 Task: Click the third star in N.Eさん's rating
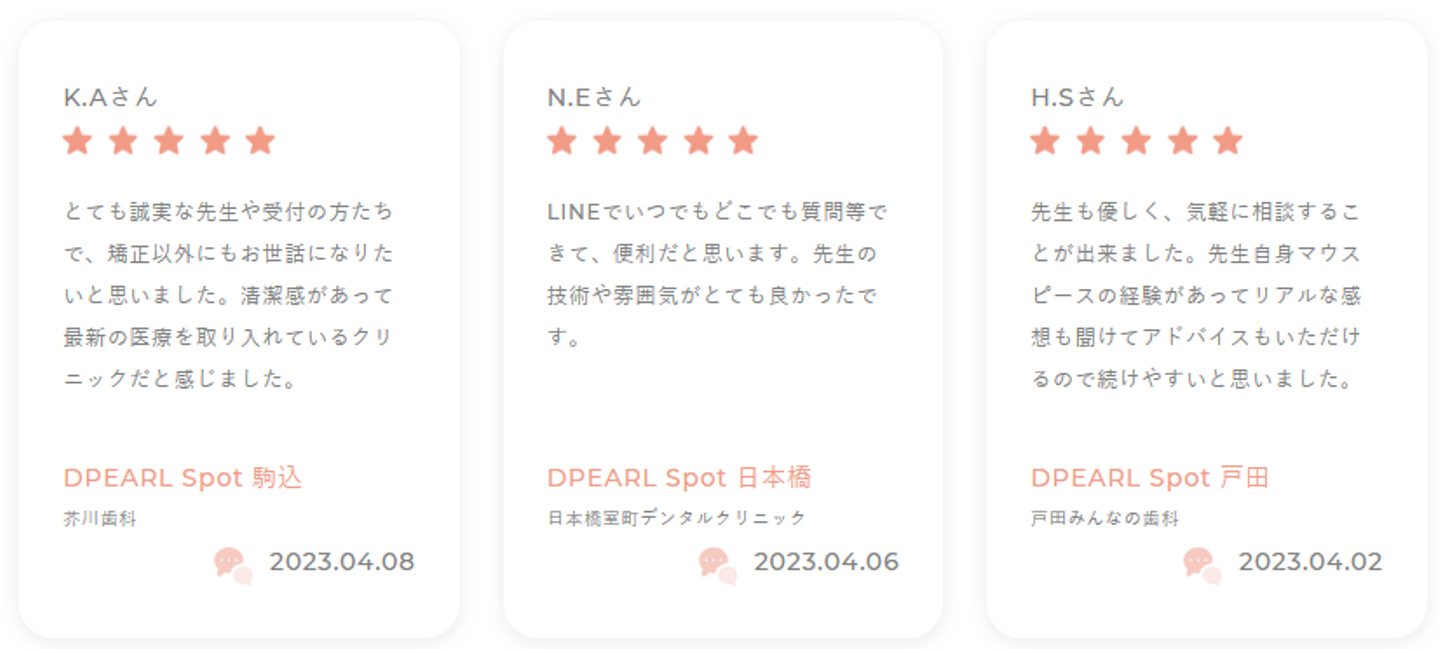tap(653, 141)
